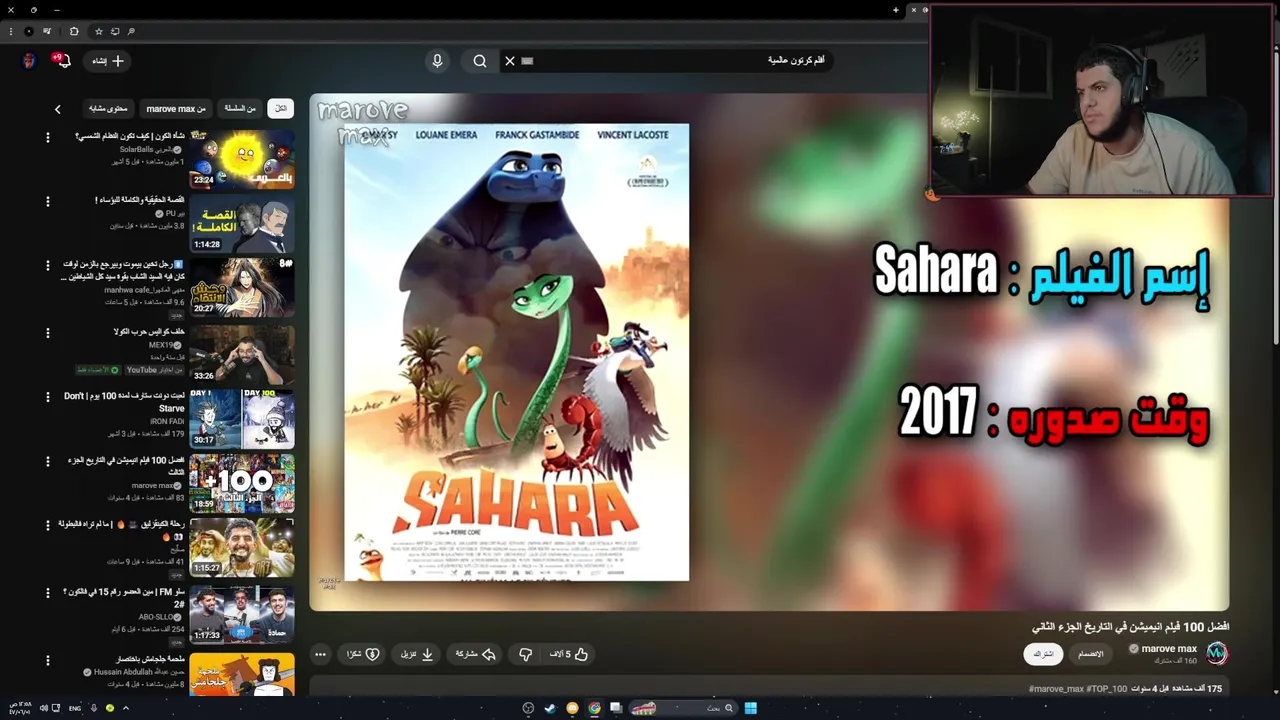Open options menu for ABO-SLLO video

(47, 592)
